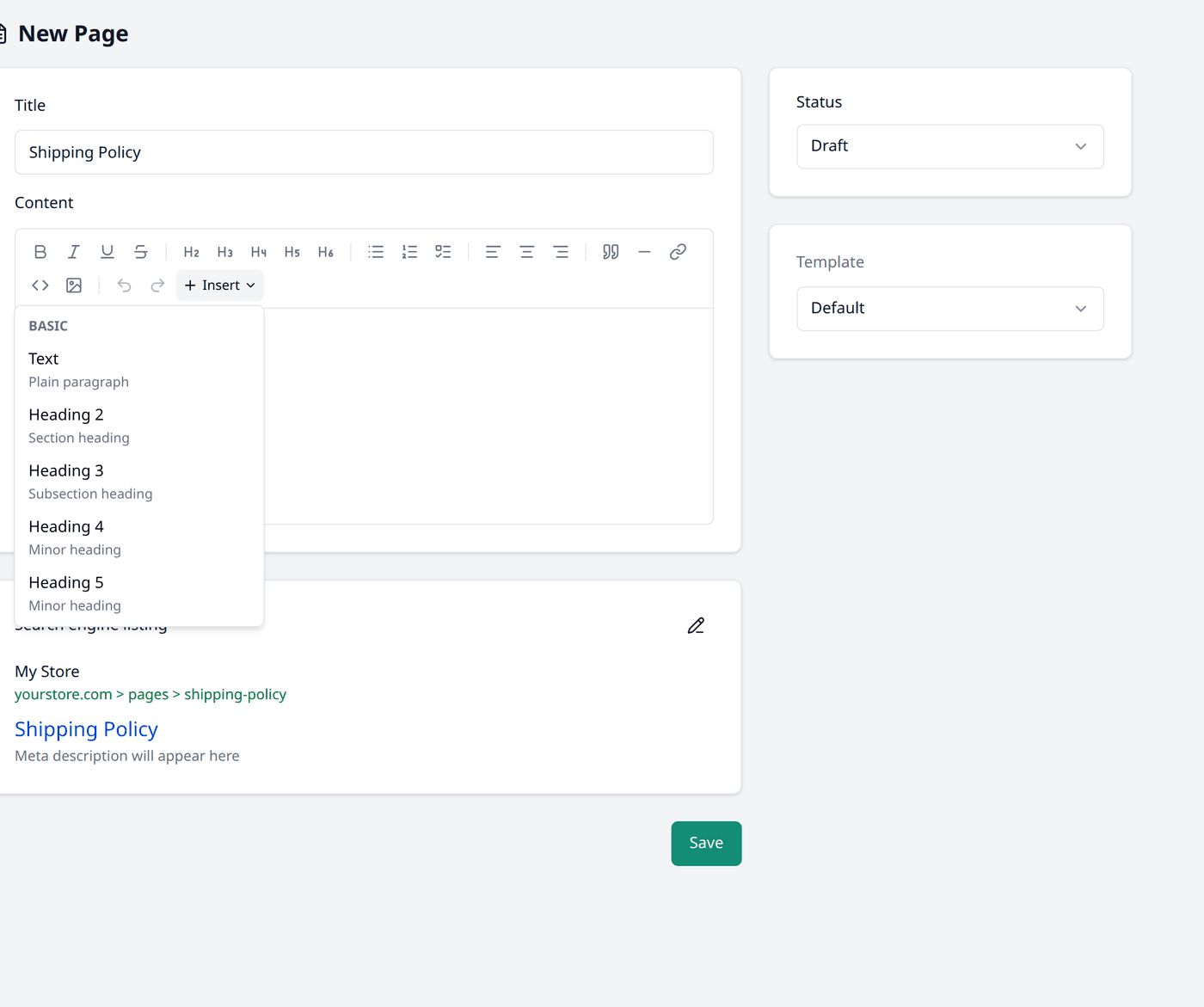Save the new page
Viewport: 1204px width, 1007px height.
tap(706, 844)
